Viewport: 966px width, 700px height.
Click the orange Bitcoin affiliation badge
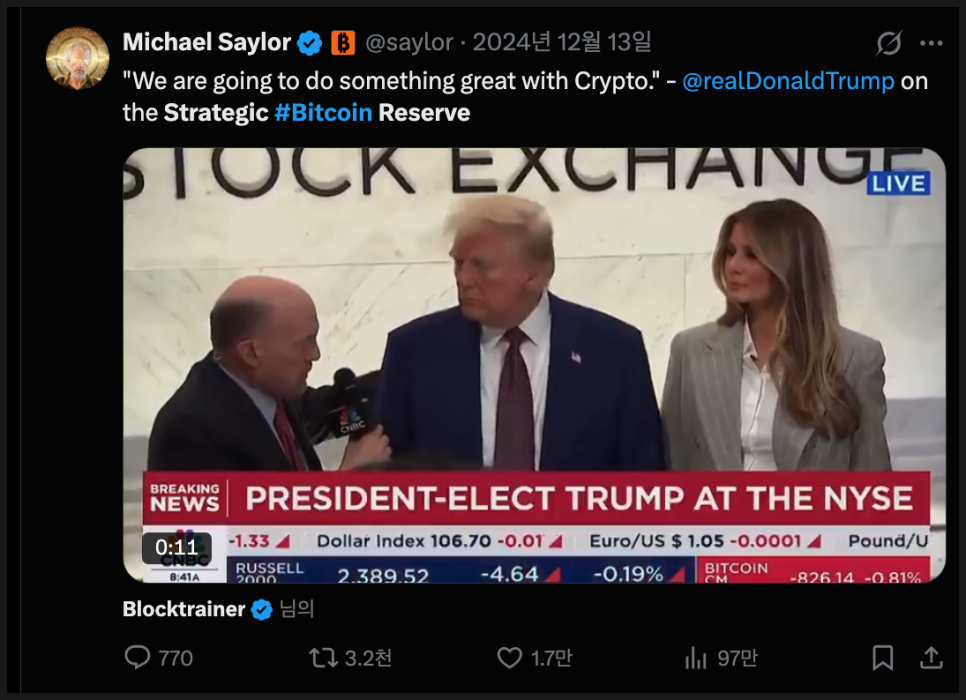[343, 43]
